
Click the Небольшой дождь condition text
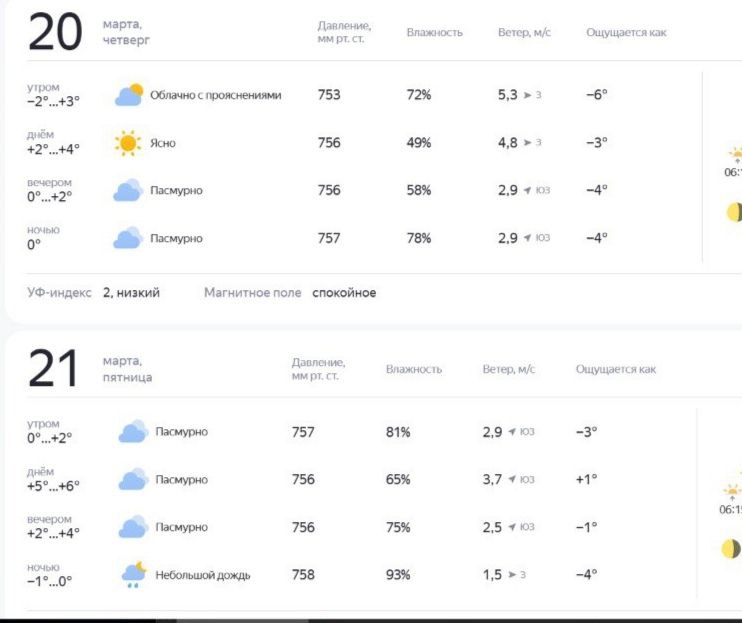203,575
